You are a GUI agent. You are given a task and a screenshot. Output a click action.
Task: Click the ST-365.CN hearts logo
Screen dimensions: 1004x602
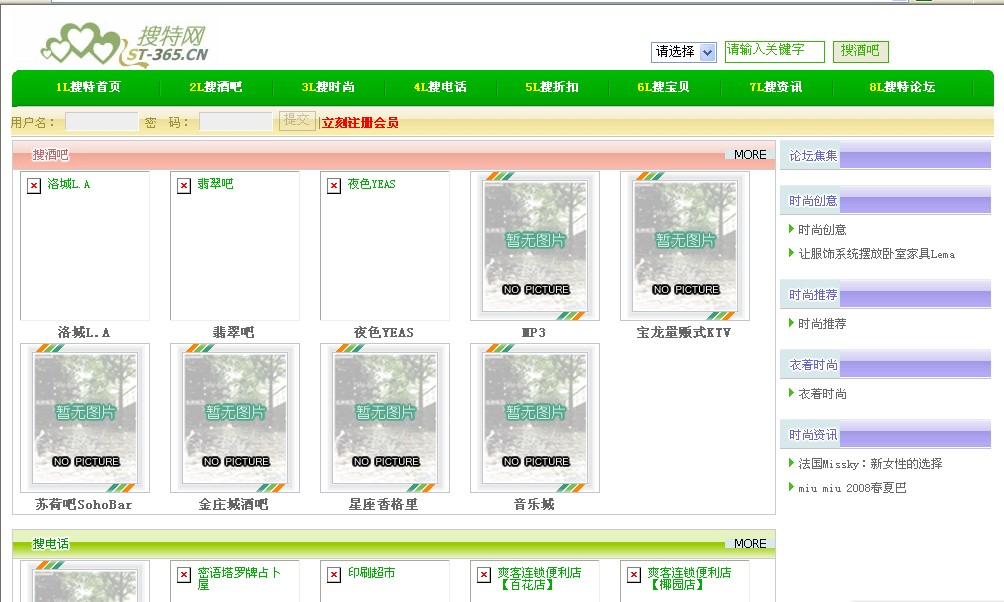(124, 45)
